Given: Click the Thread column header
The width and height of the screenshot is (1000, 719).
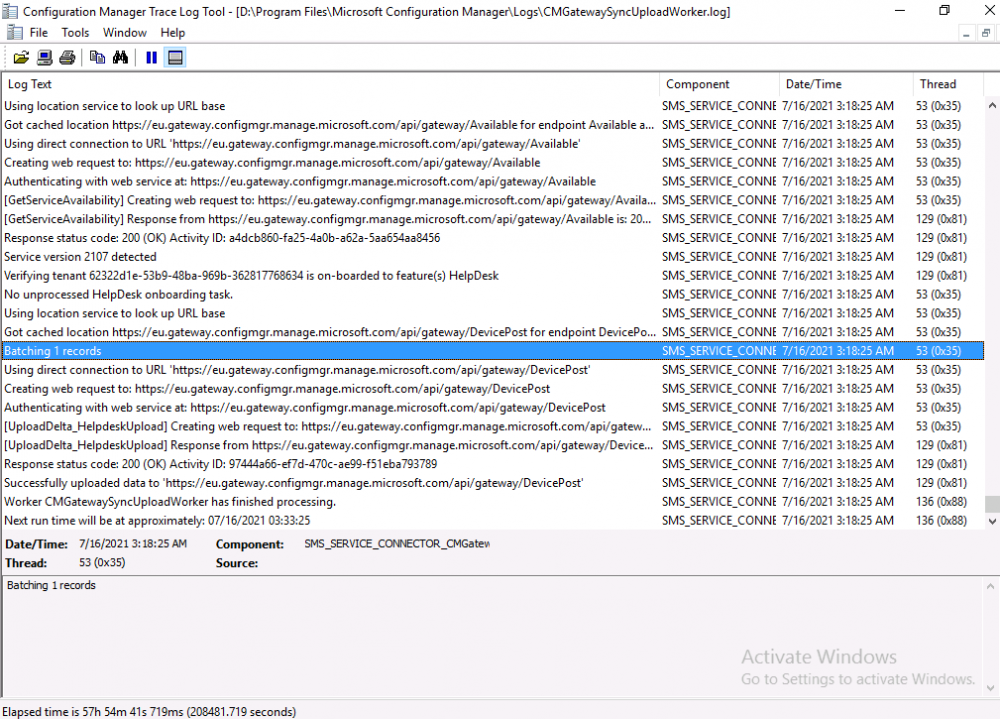Looking at the screenshot, I should point(948,84).
